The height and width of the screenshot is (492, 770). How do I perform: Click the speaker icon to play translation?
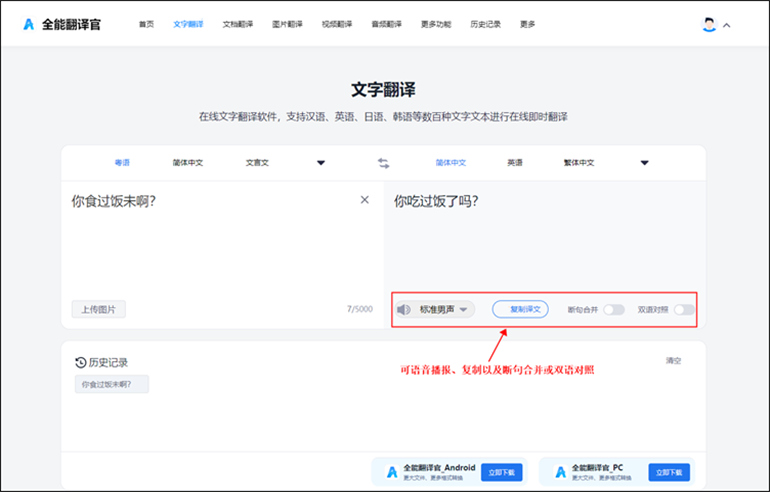click(x=404, y=310)
